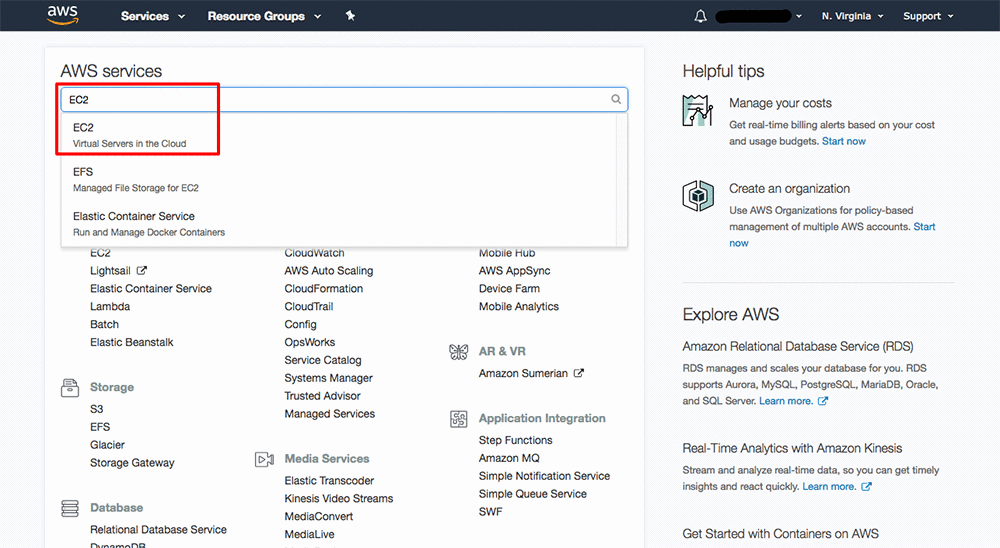
Task: Open Amazon MQ
Action: [509, 458]
